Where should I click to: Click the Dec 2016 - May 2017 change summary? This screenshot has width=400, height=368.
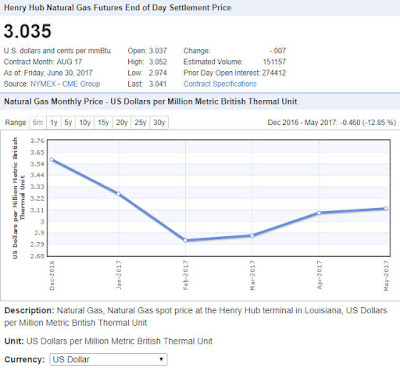click(x=332, y=123)
